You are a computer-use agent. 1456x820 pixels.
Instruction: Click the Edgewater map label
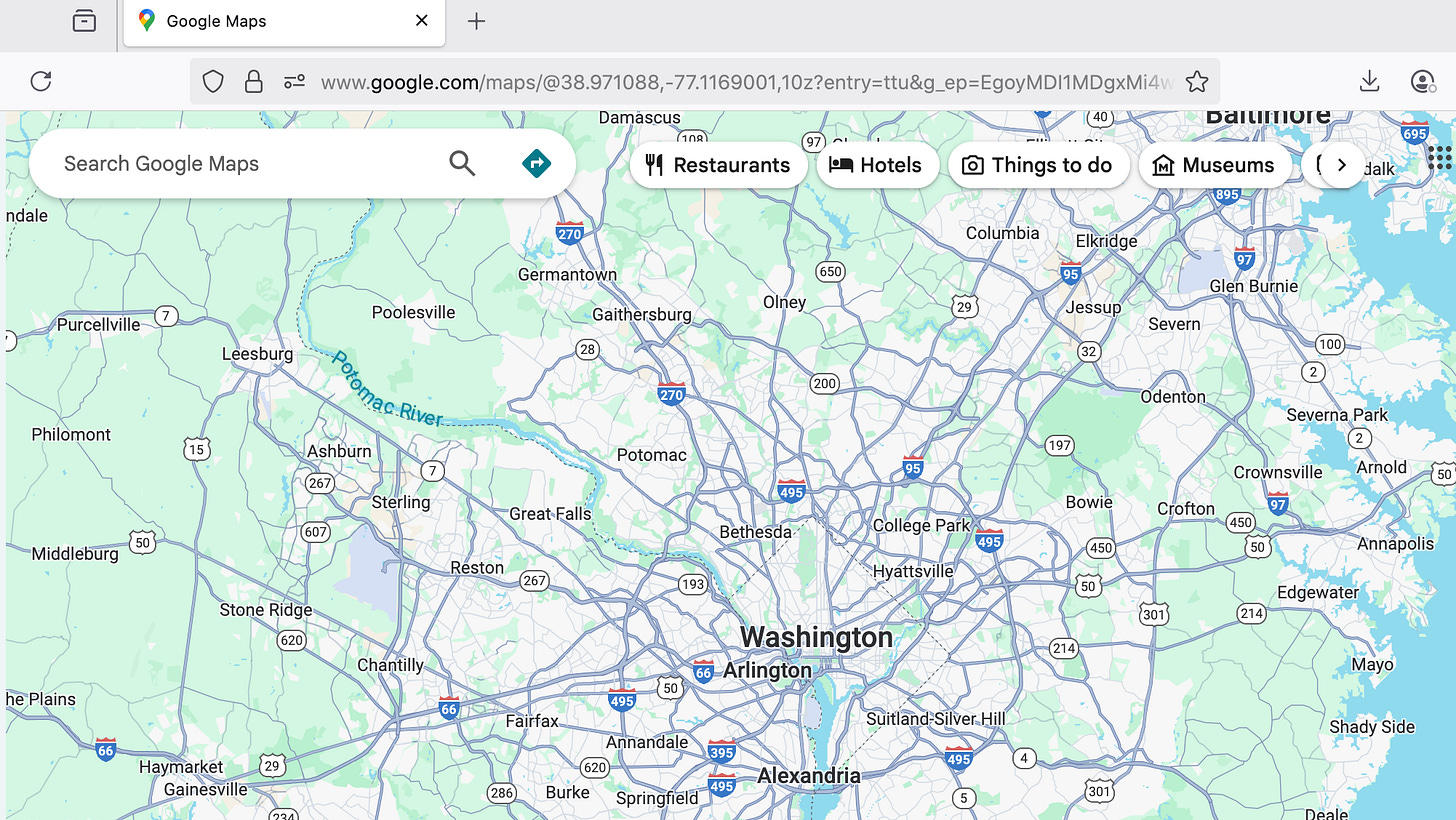coord(1318,592)
